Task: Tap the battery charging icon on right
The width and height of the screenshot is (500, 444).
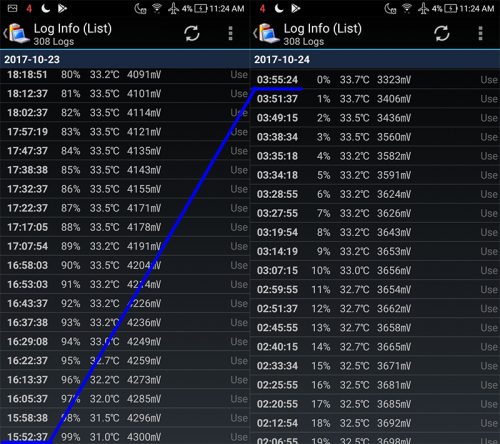Action: [x=451, y=8]
